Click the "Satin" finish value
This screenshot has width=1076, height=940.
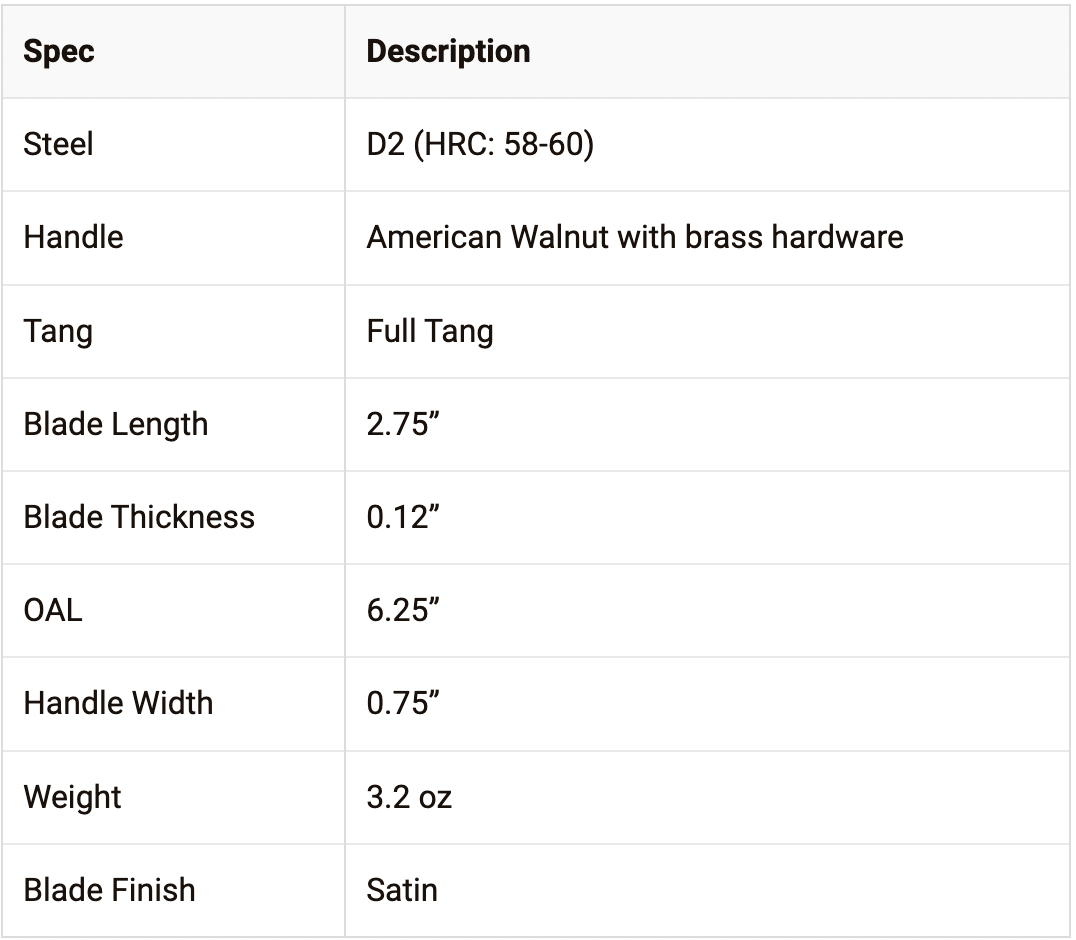tap(402, 890)
